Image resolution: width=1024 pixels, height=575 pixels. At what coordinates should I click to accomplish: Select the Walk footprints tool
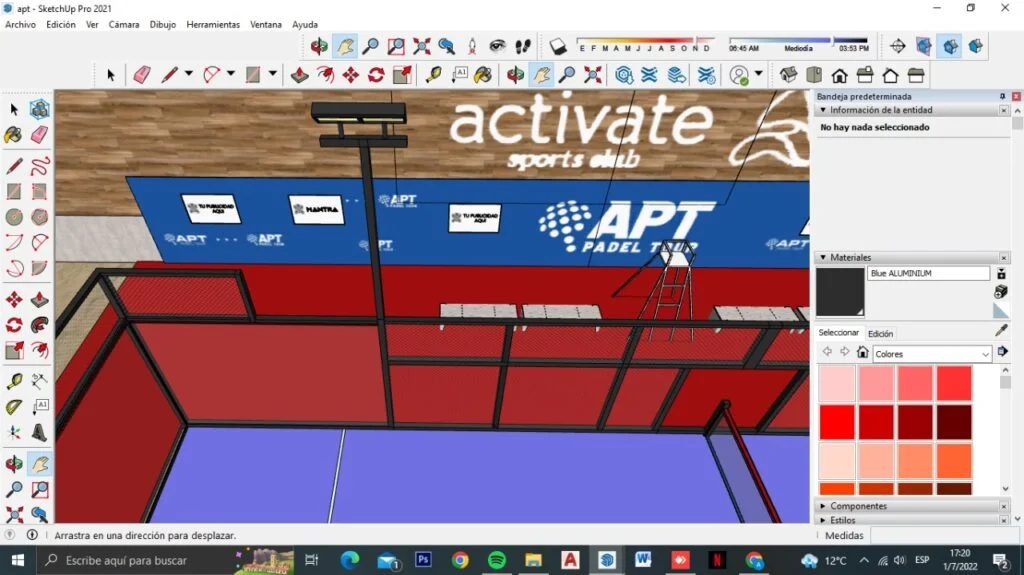(x=523, y=46)
